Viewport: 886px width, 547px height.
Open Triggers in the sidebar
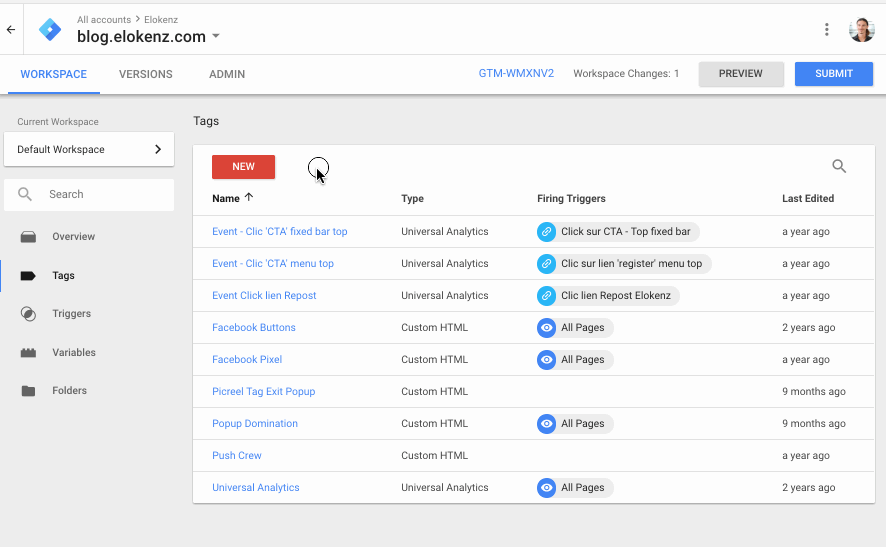(x=72, y=314)
